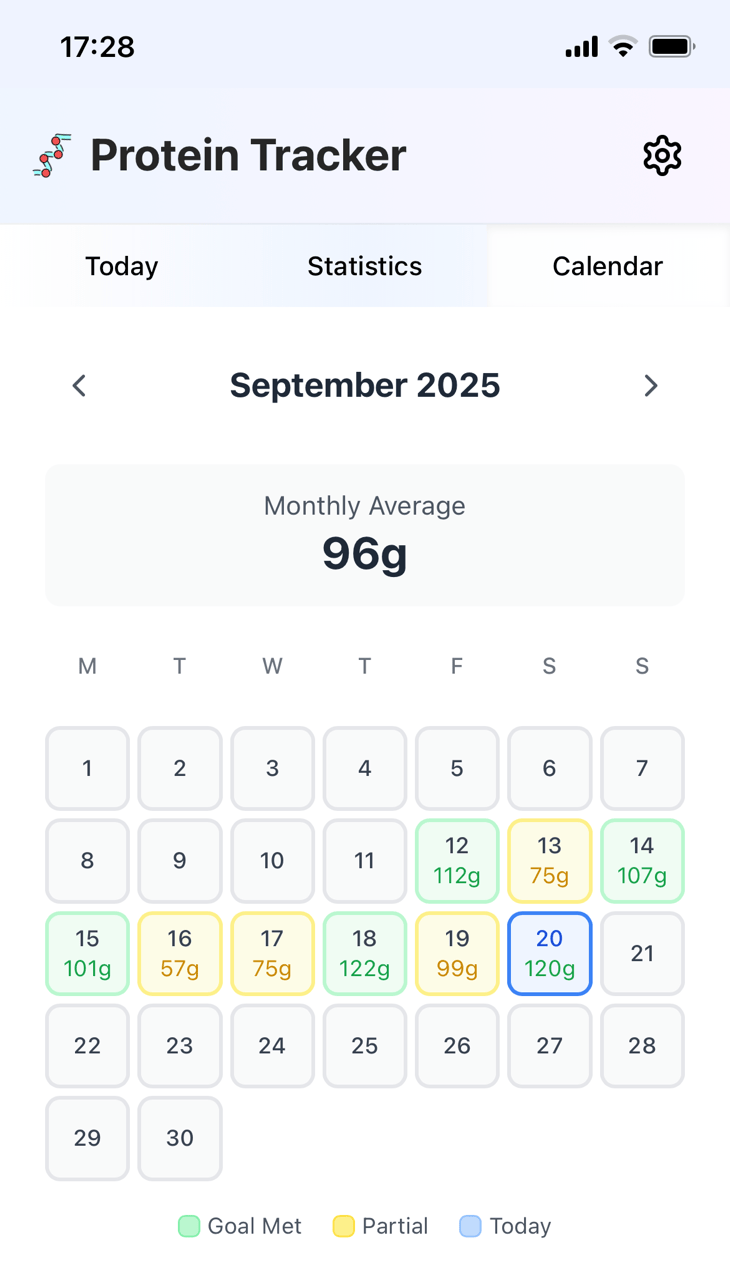Viewport: 730px width, 1280px height.
Task: Open settings via the gear icon
Action: [662, 156]
